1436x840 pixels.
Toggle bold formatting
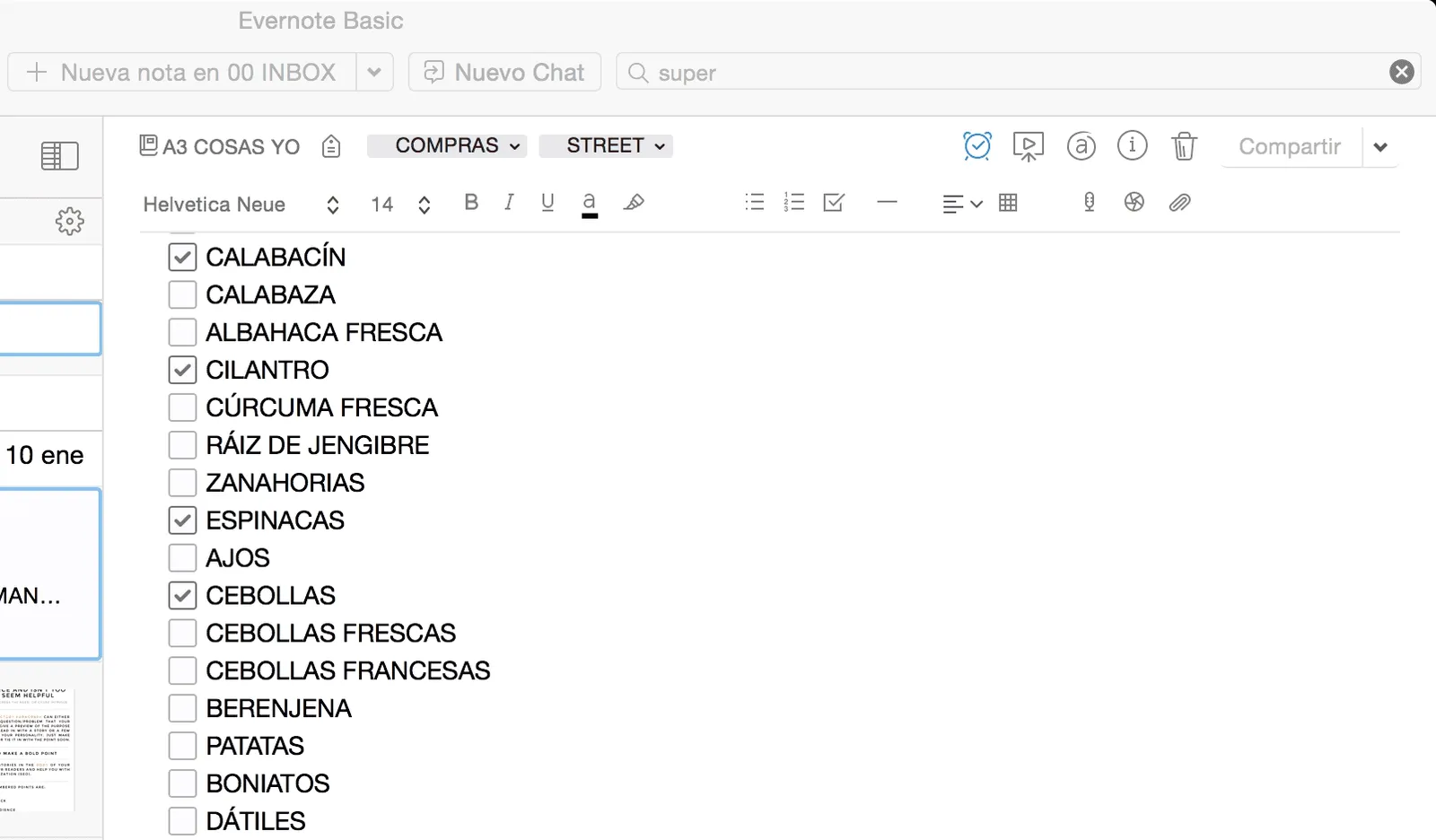pos(471,202)
